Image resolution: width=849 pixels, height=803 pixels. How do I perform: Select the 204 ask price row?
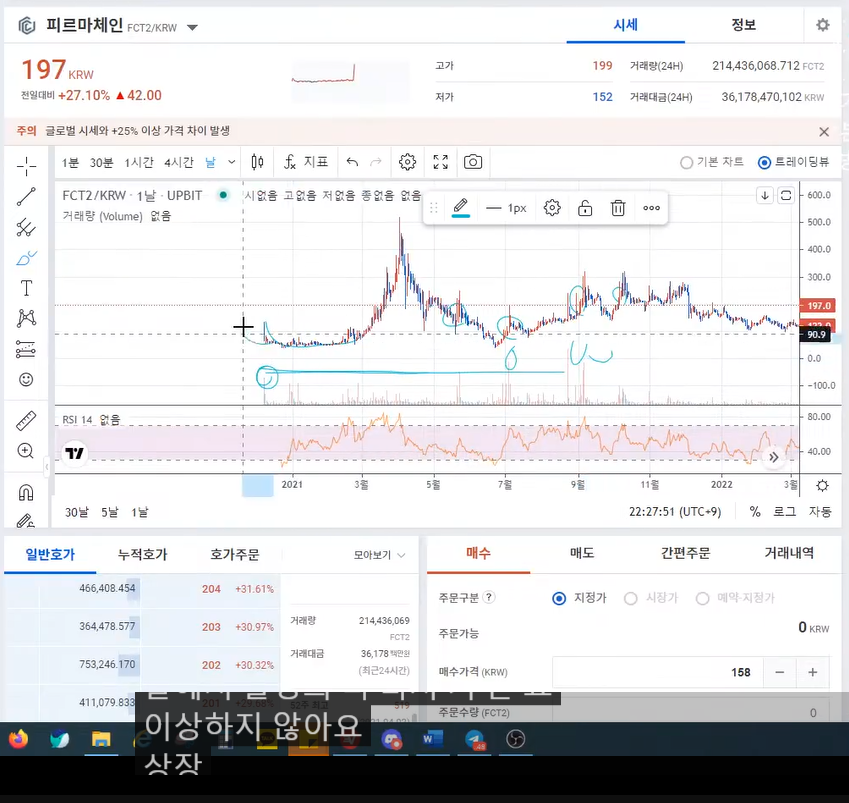142,589
